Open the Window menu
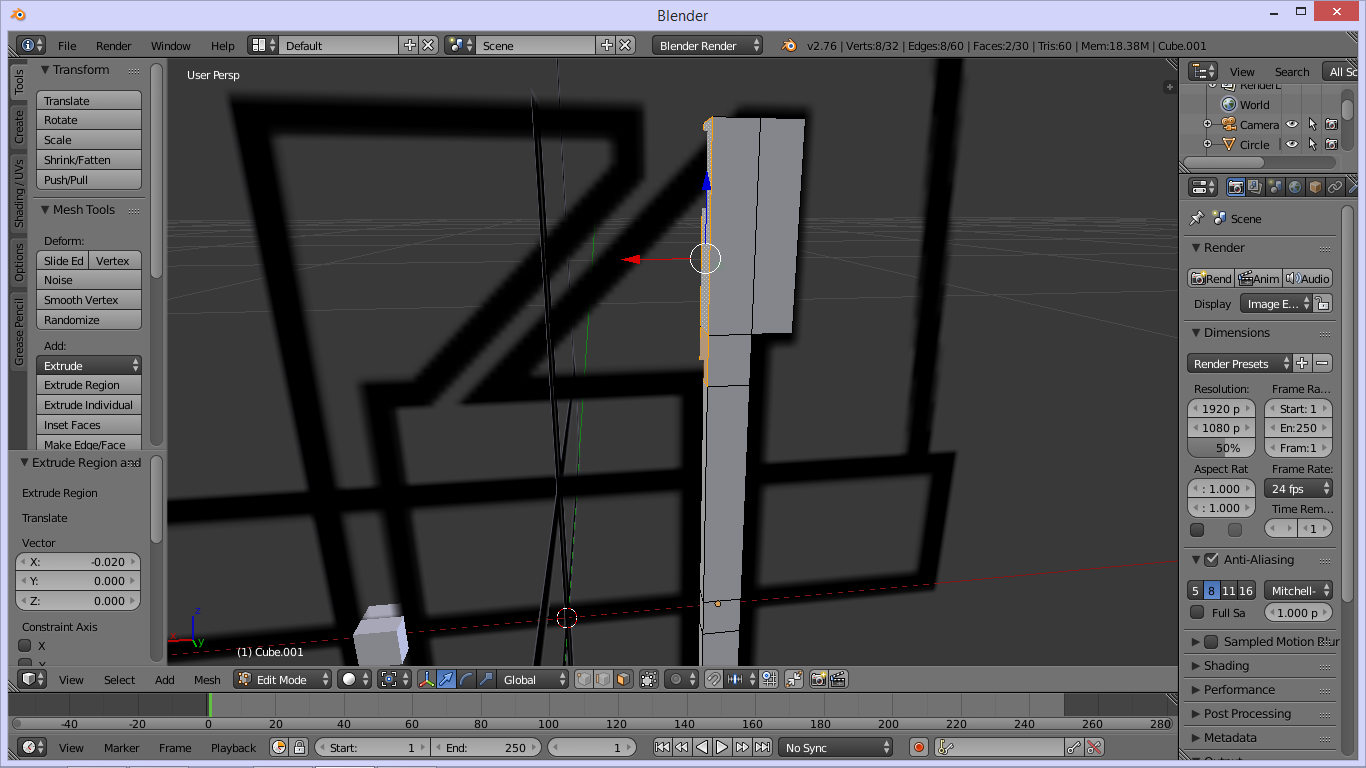 click(171, 46)
